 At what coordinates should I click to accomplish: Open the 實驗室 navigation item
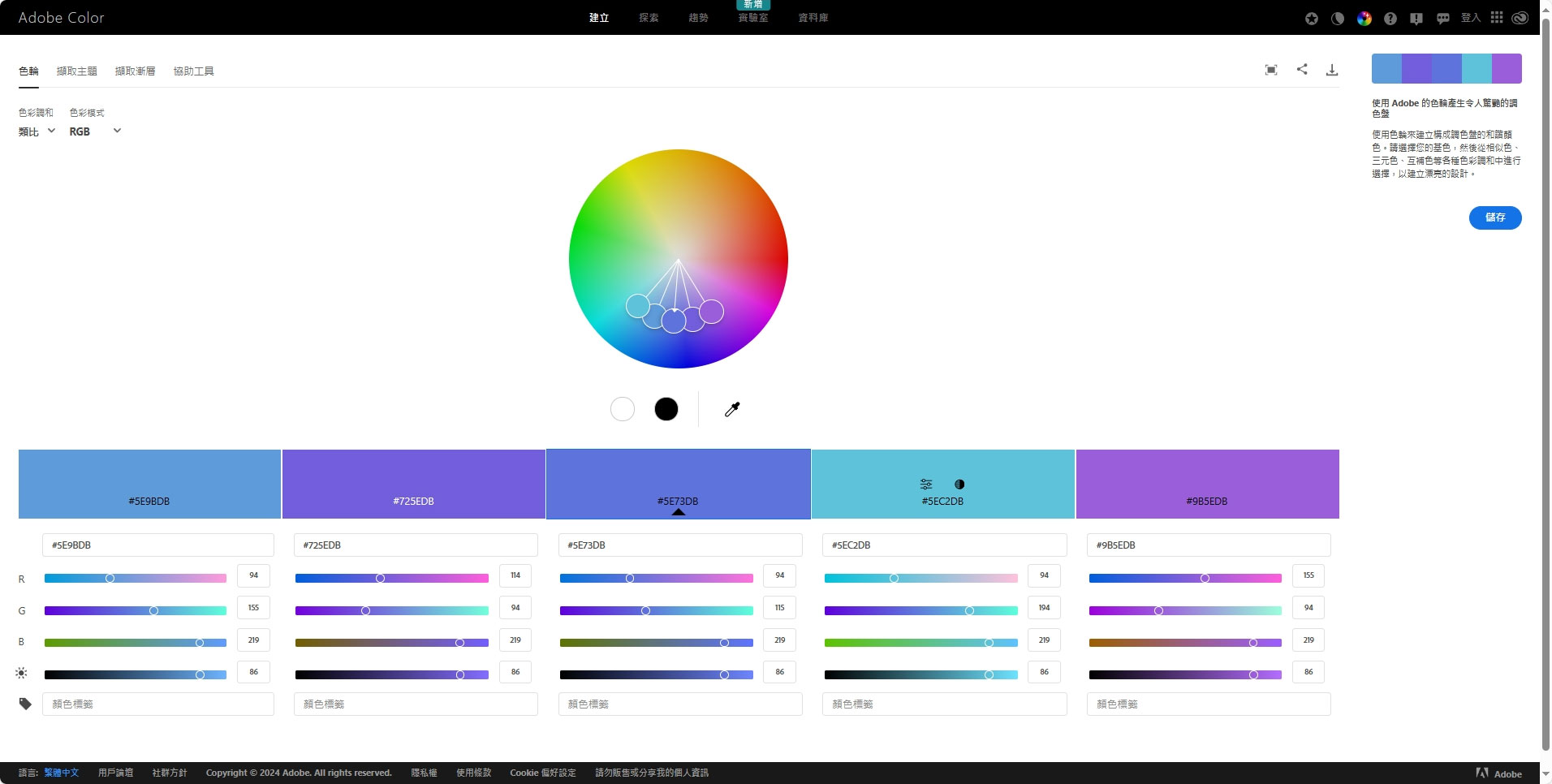click(753, 18)
